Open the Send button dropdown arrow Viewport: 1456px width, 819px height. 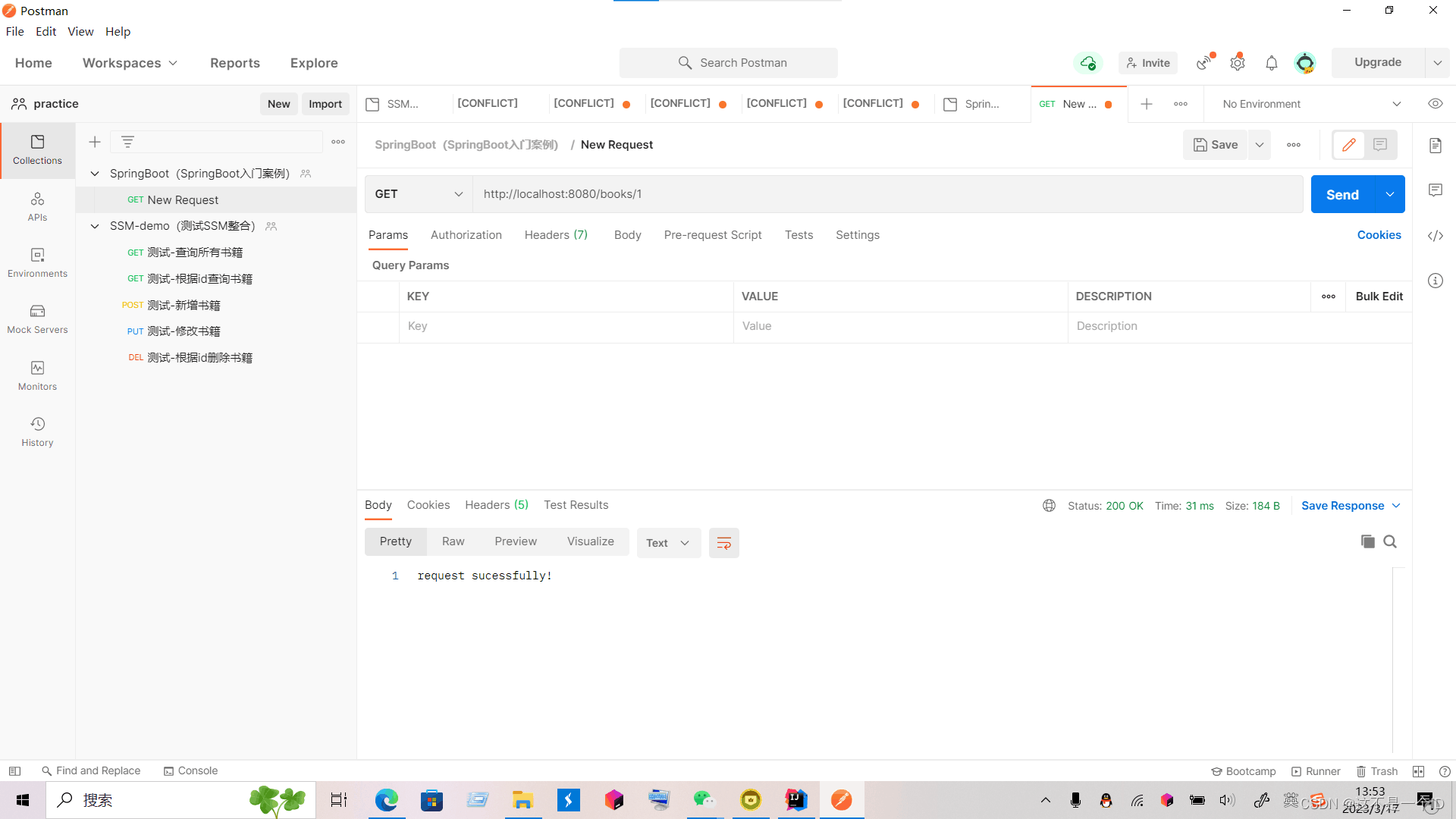coord(1390,194)
